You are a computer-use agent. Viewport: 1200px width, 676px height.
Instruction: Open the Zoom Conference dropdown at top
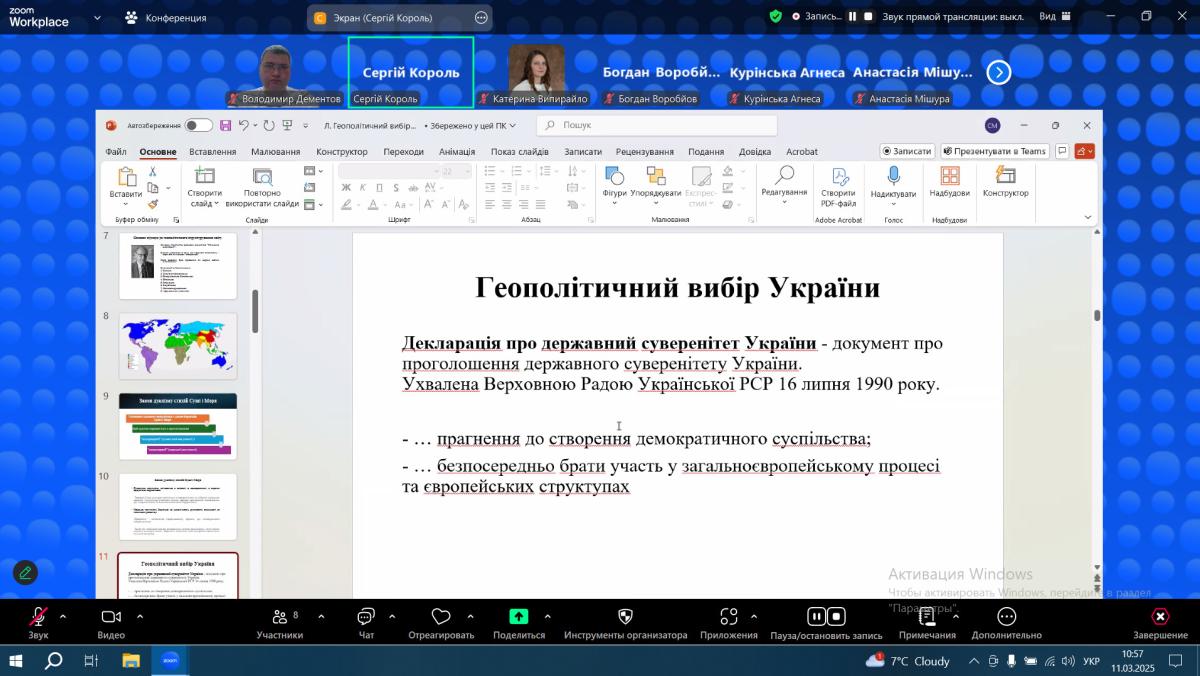click(x=166, y=18)
